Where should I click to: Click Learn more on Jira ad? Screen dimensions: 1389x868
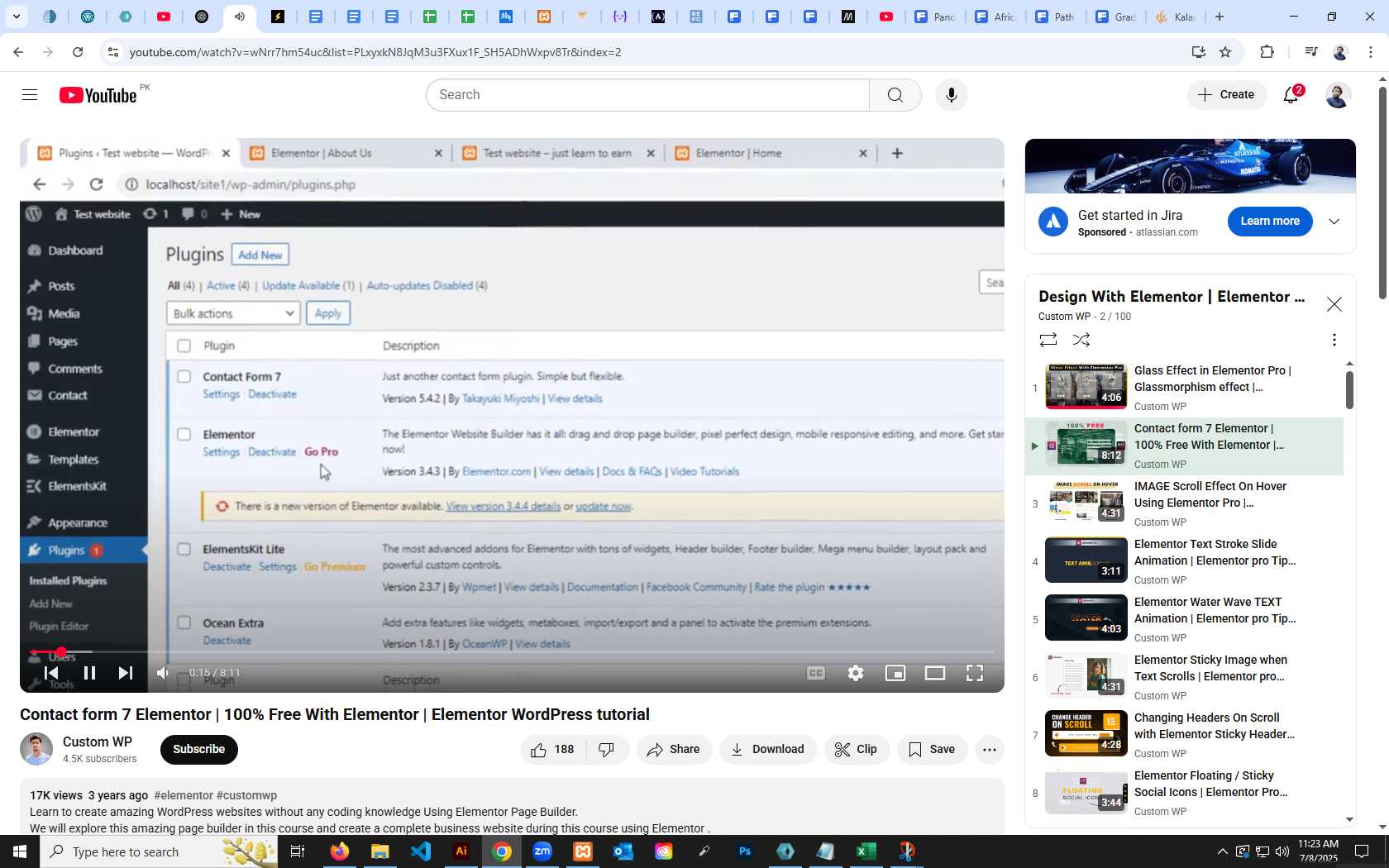pos(1270,221)
